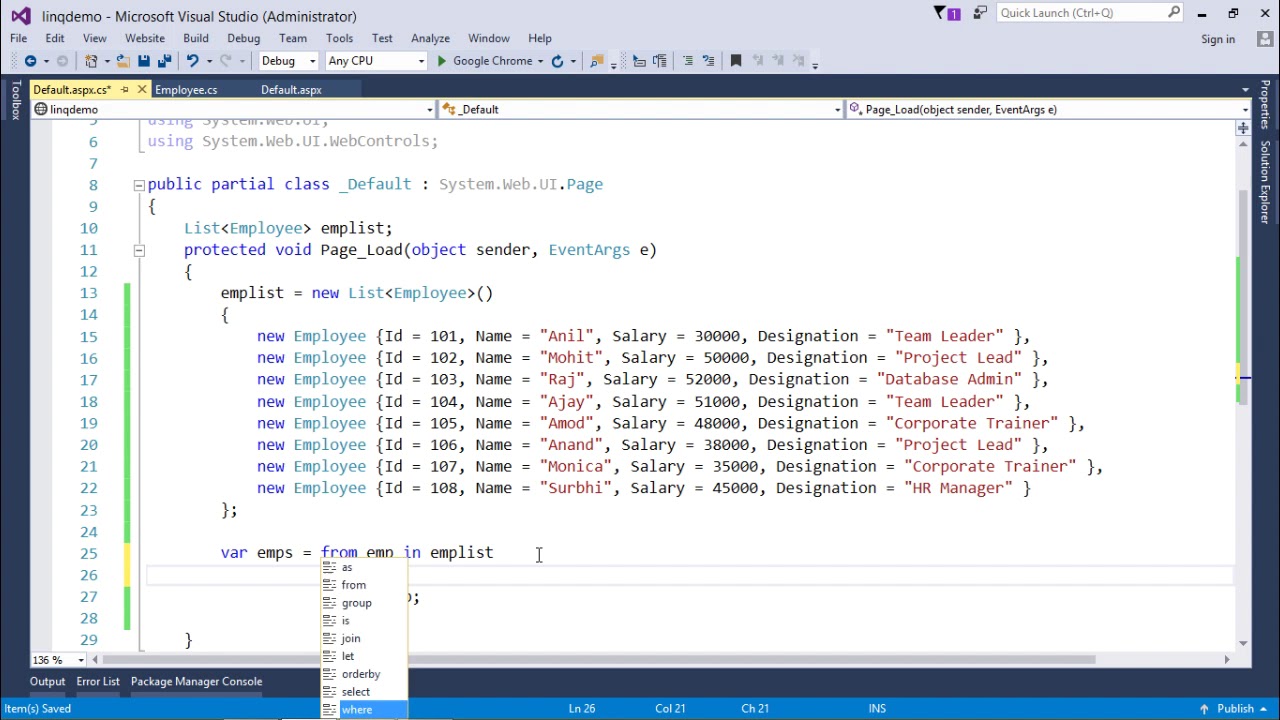
Task: Open the Error List panel tab
Action: pos(98,681)
